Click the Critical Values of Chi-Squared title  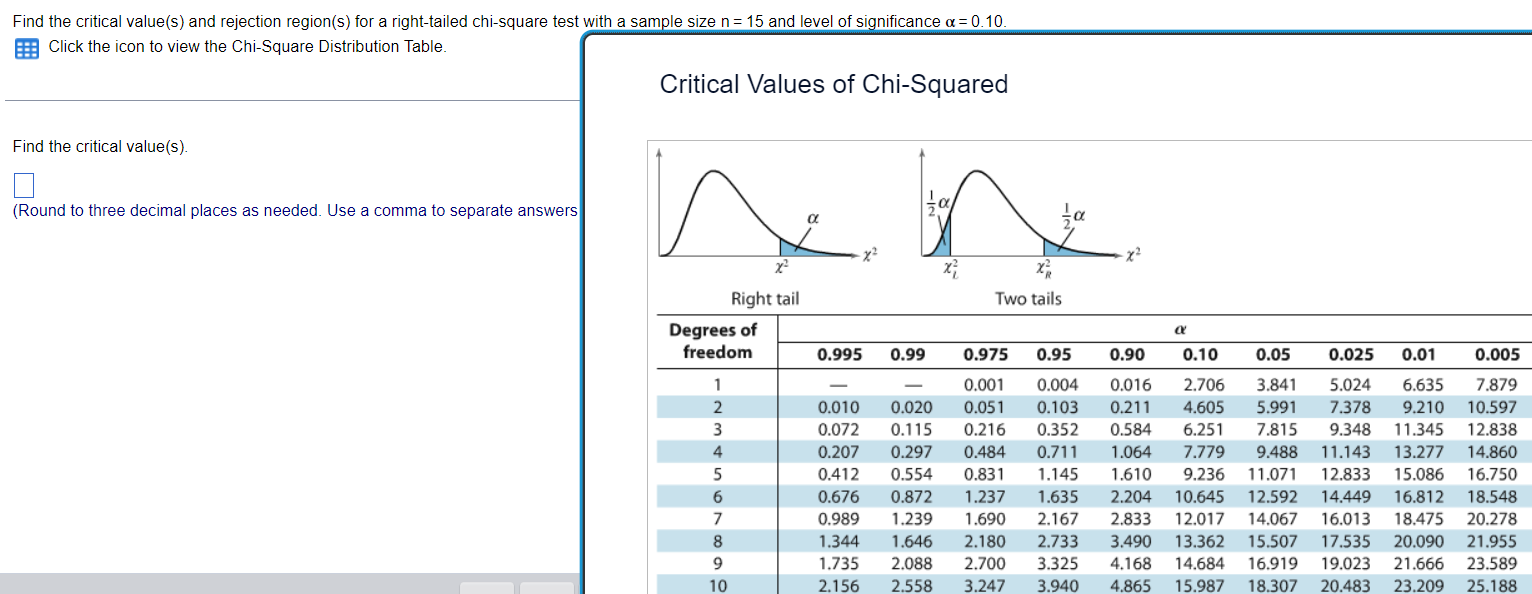[x=832, y=84]
